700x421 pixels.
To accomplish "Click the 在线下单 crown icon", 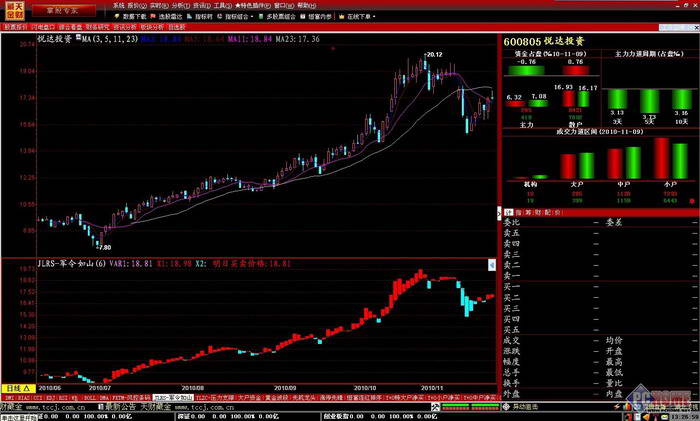I will click(x=342, y=17).
